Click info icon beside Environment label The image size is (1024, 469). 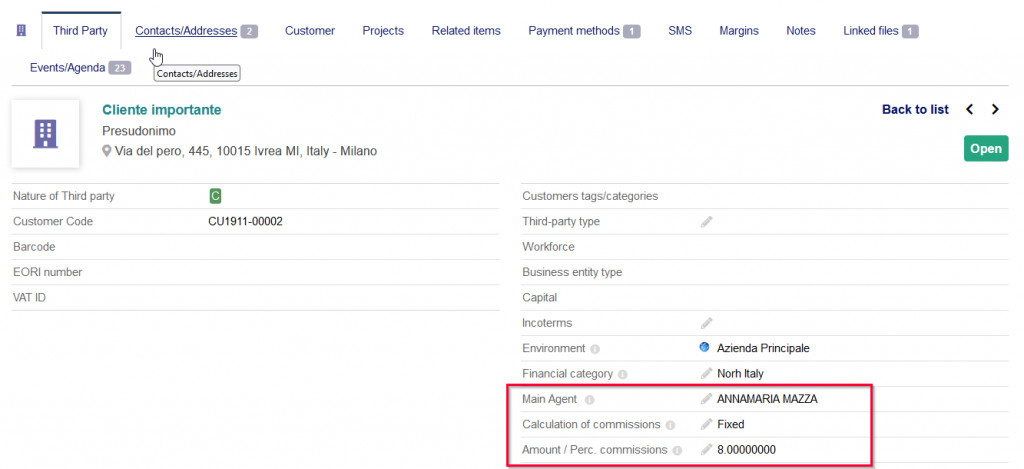595,349
